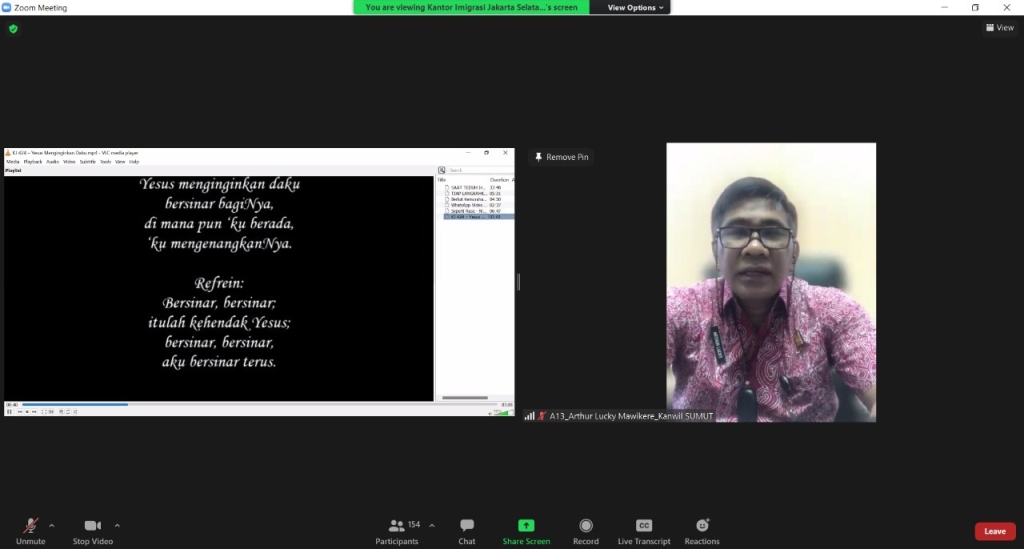The height and width of the screenshot is (549, 1024).
Task: Click the Zoom logo in title bar
Action: [x=7, y=7]
